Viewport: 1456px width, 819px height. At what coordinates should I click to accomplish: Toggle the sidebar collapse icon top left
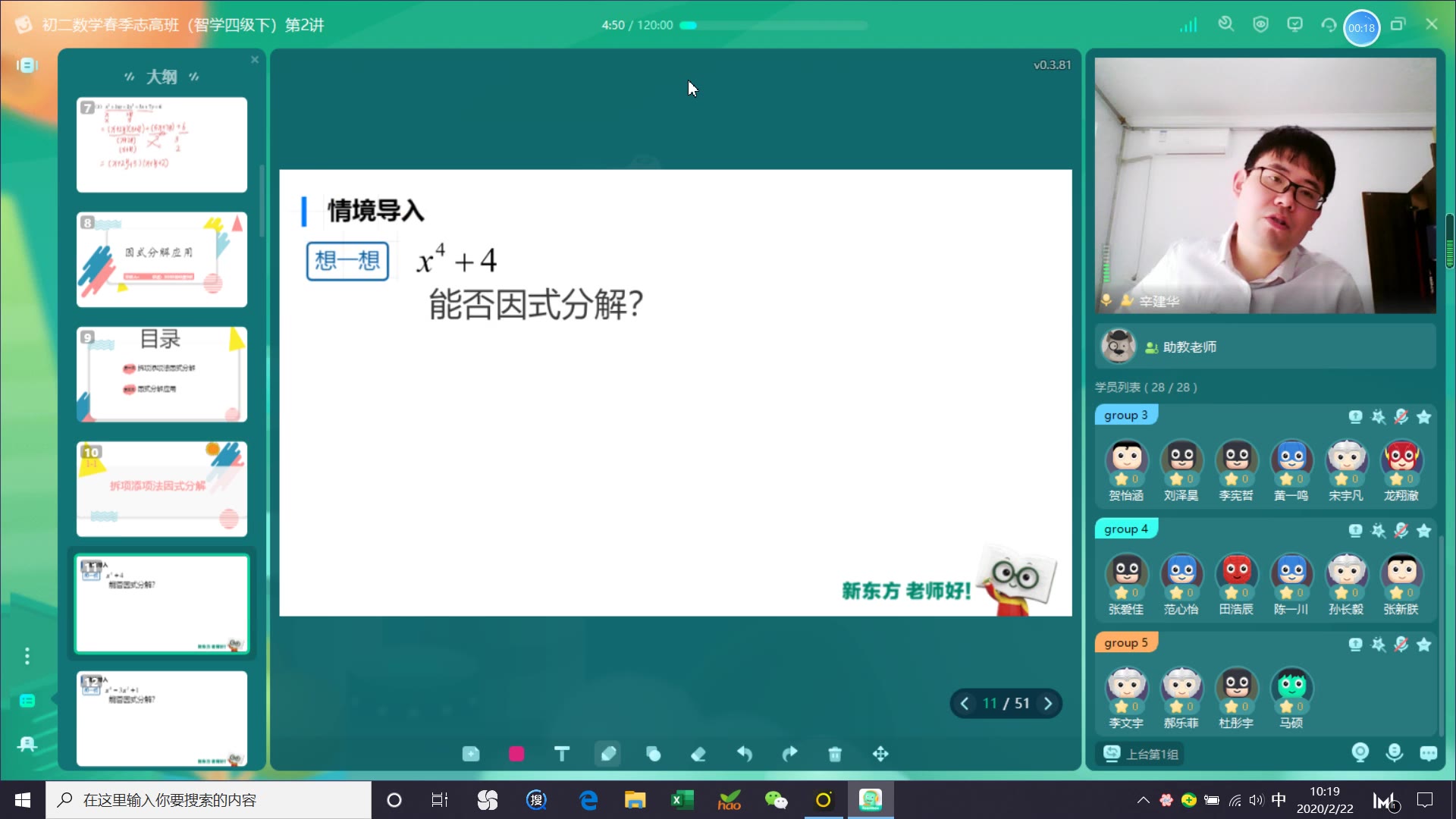[27, 65]
